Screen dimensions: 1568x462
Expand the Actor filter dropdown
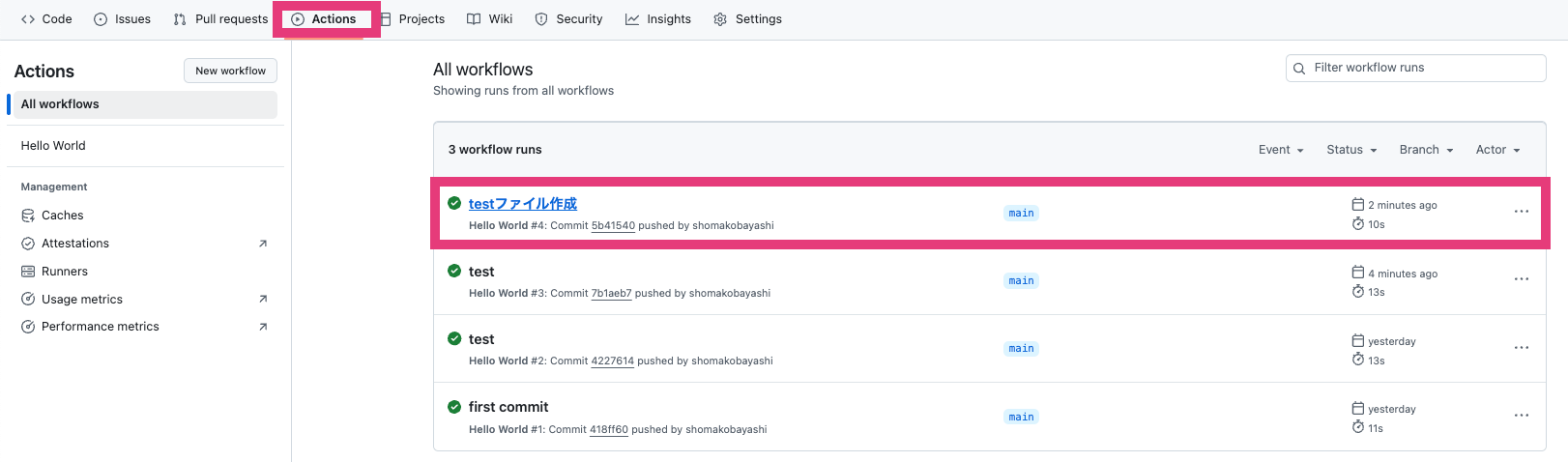click(x=1497, y=150)
